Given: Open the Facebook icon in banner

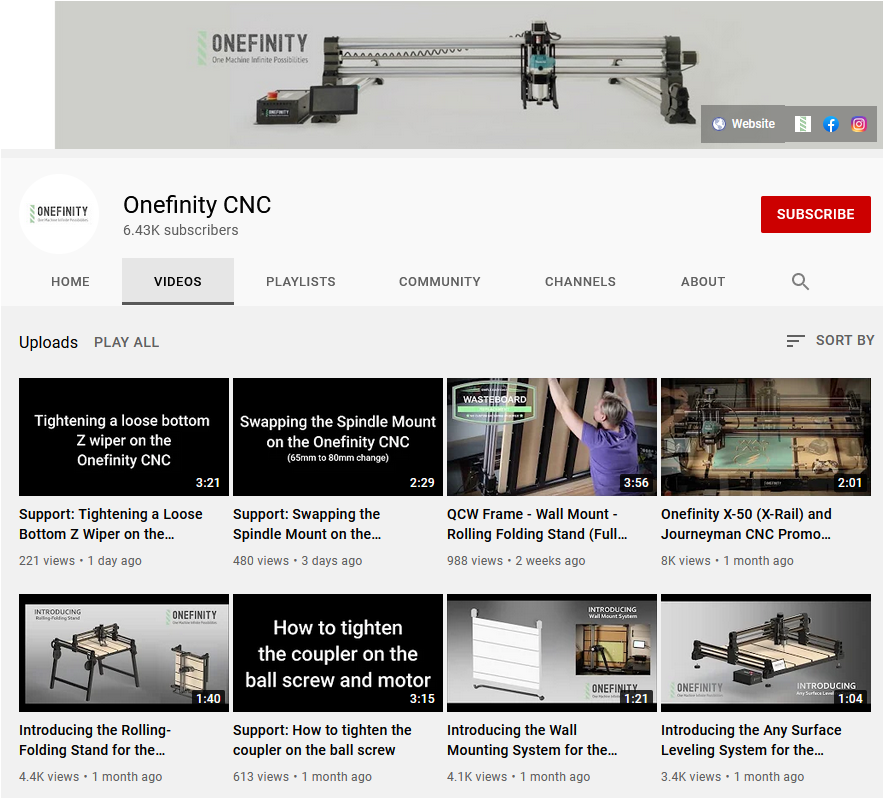Looking at the screenshot, I should tap(831, 124).
